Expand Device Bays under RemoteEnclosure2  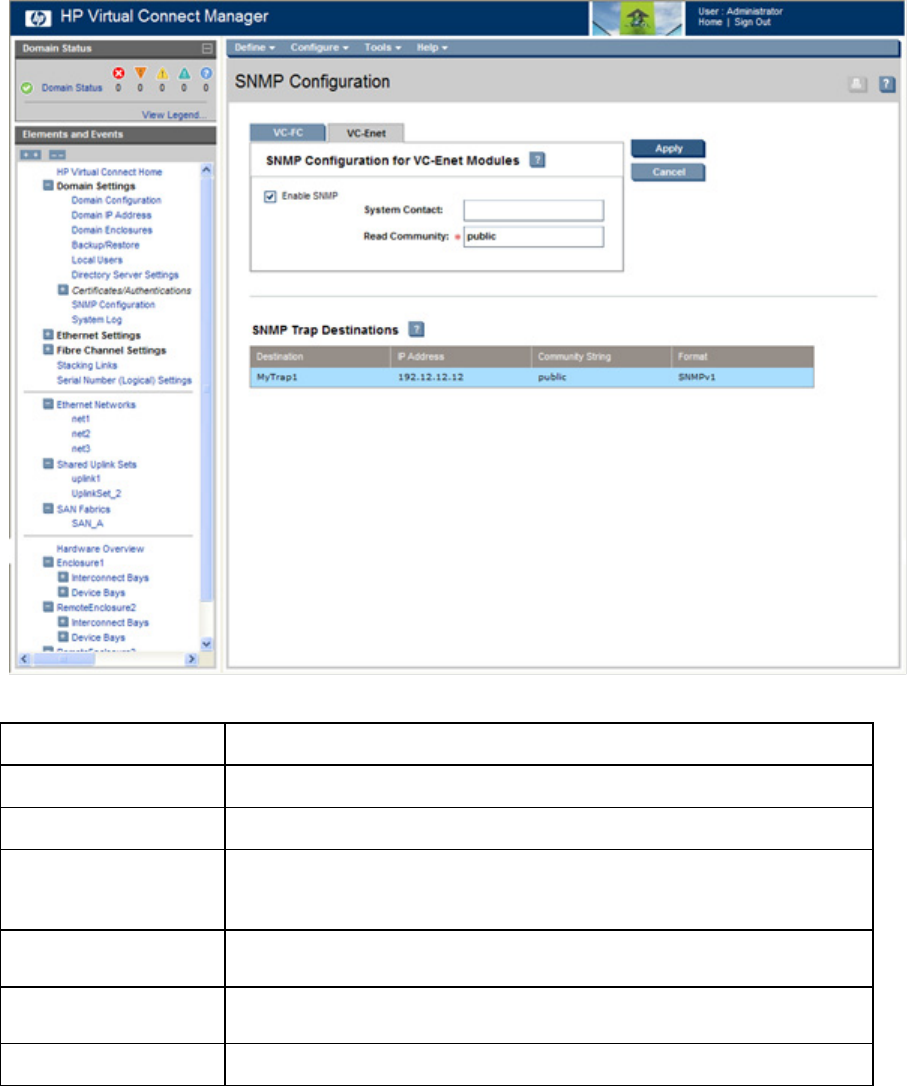[63, 637]
